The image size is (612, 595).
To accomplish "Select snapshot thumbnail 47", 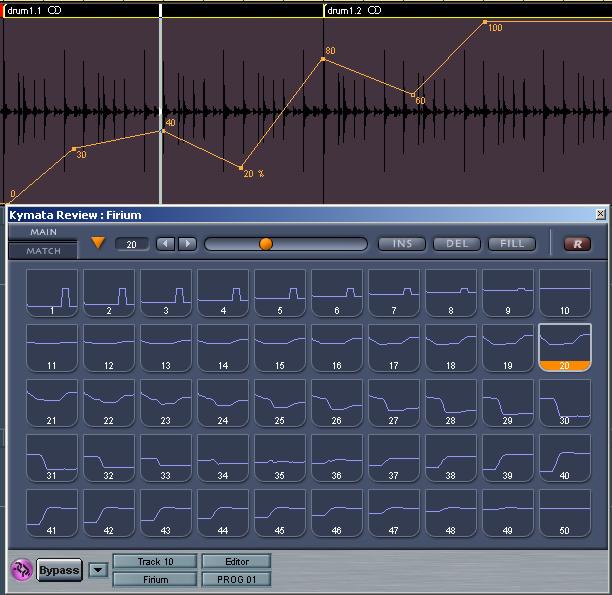I will click(x=394, y=513).
